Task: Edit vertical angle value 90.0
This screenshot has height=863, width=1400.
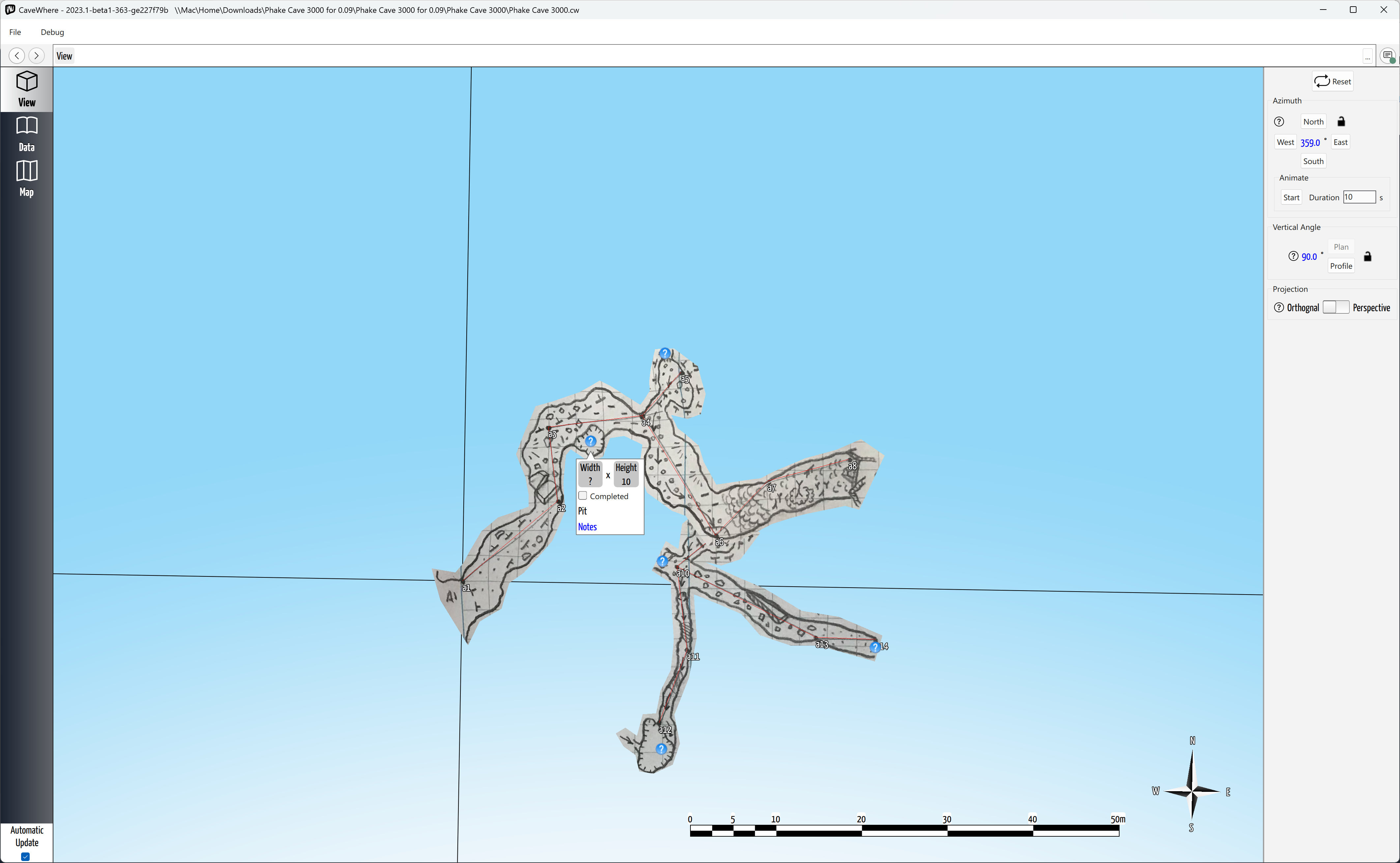Action: (x=1309, y=257)
